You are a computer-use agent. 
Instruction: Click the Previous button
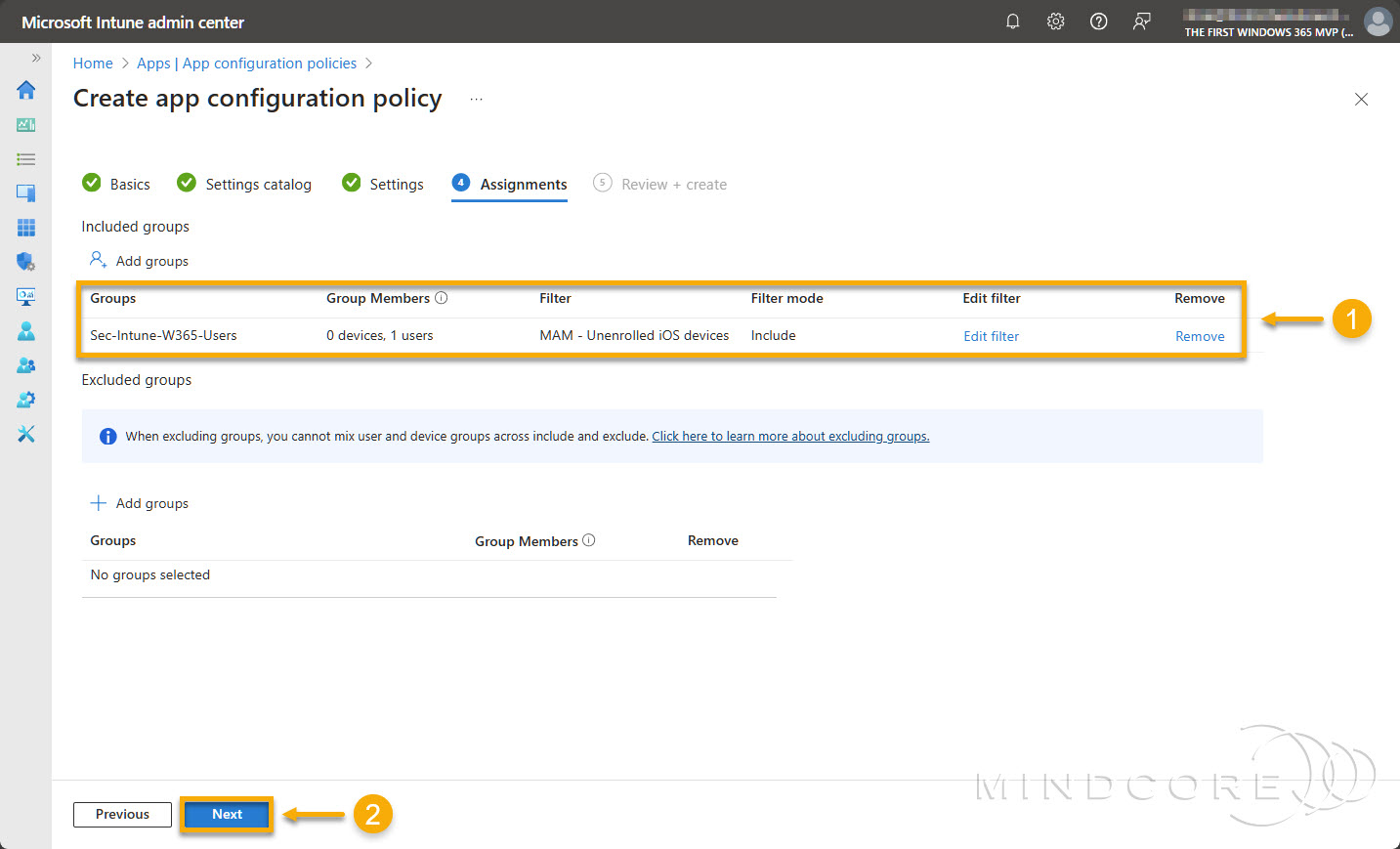tap(122, 815)
